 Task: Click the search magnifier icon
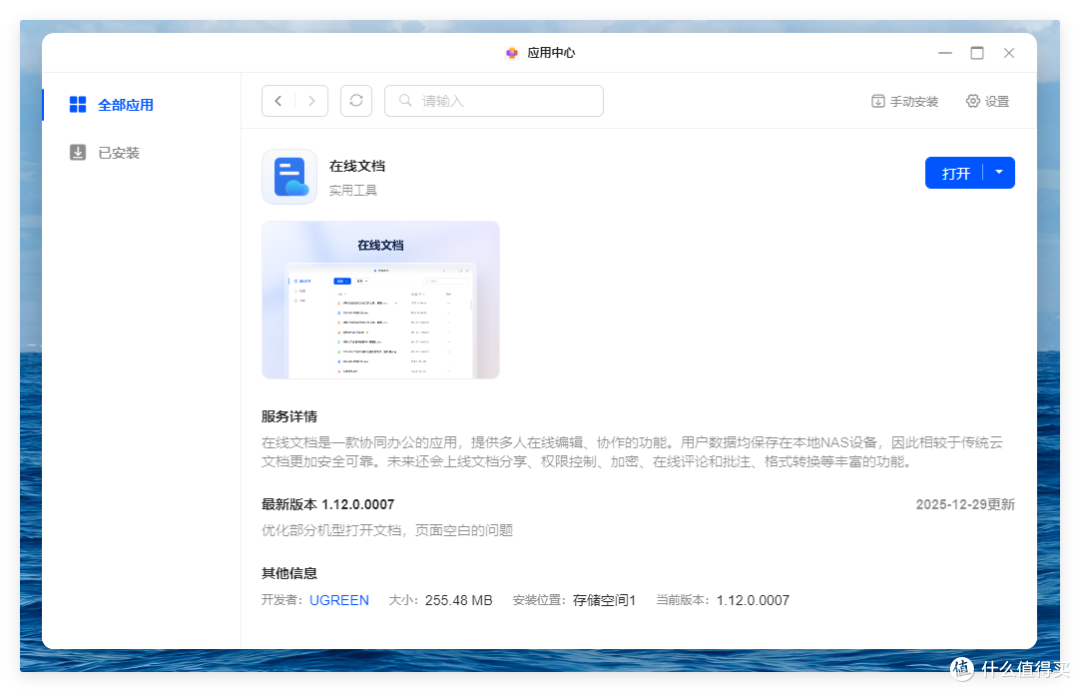click(x=406, y=101)
